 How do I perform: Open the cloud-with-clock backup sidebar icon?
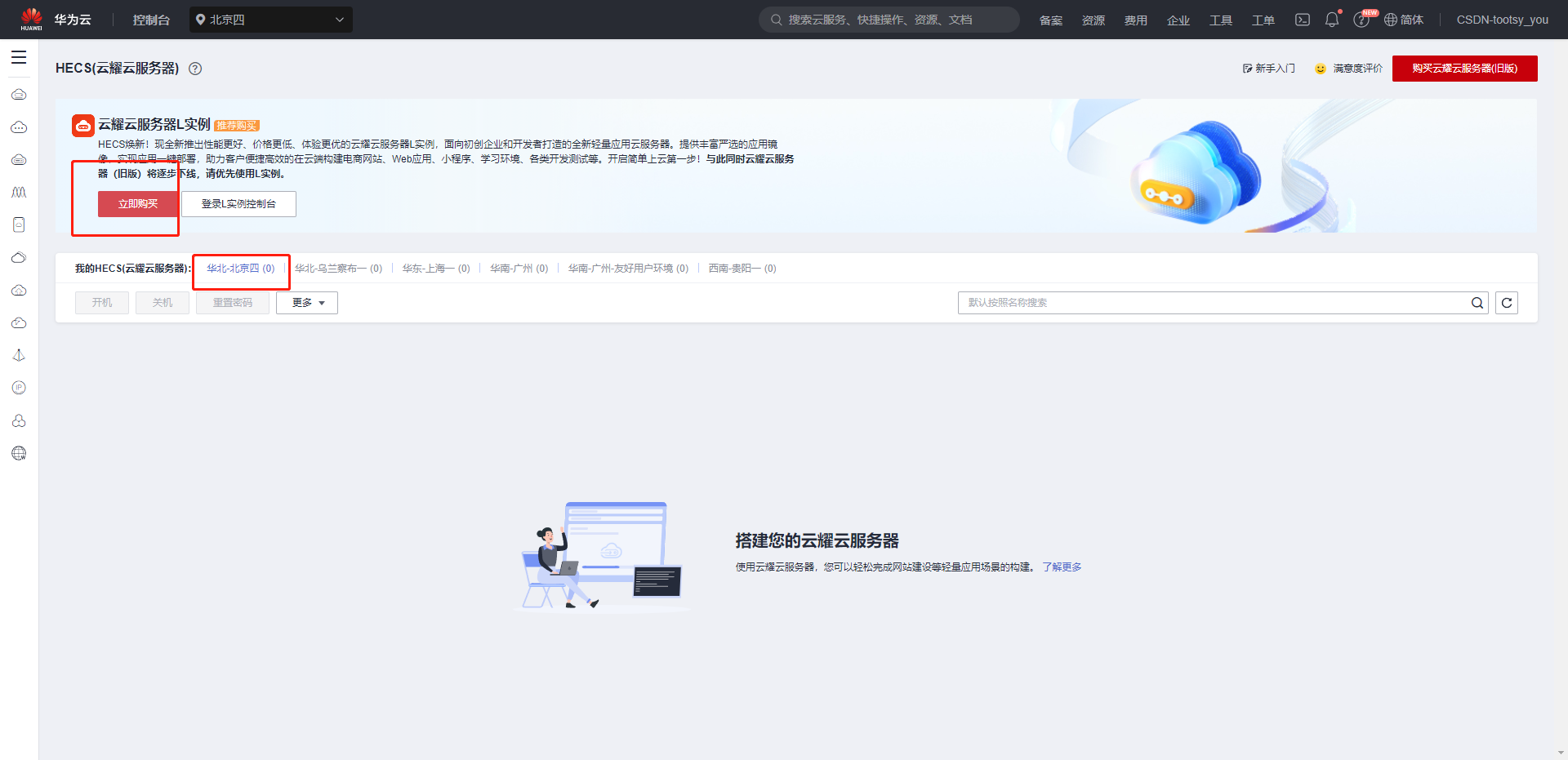(x=19, y=323)
